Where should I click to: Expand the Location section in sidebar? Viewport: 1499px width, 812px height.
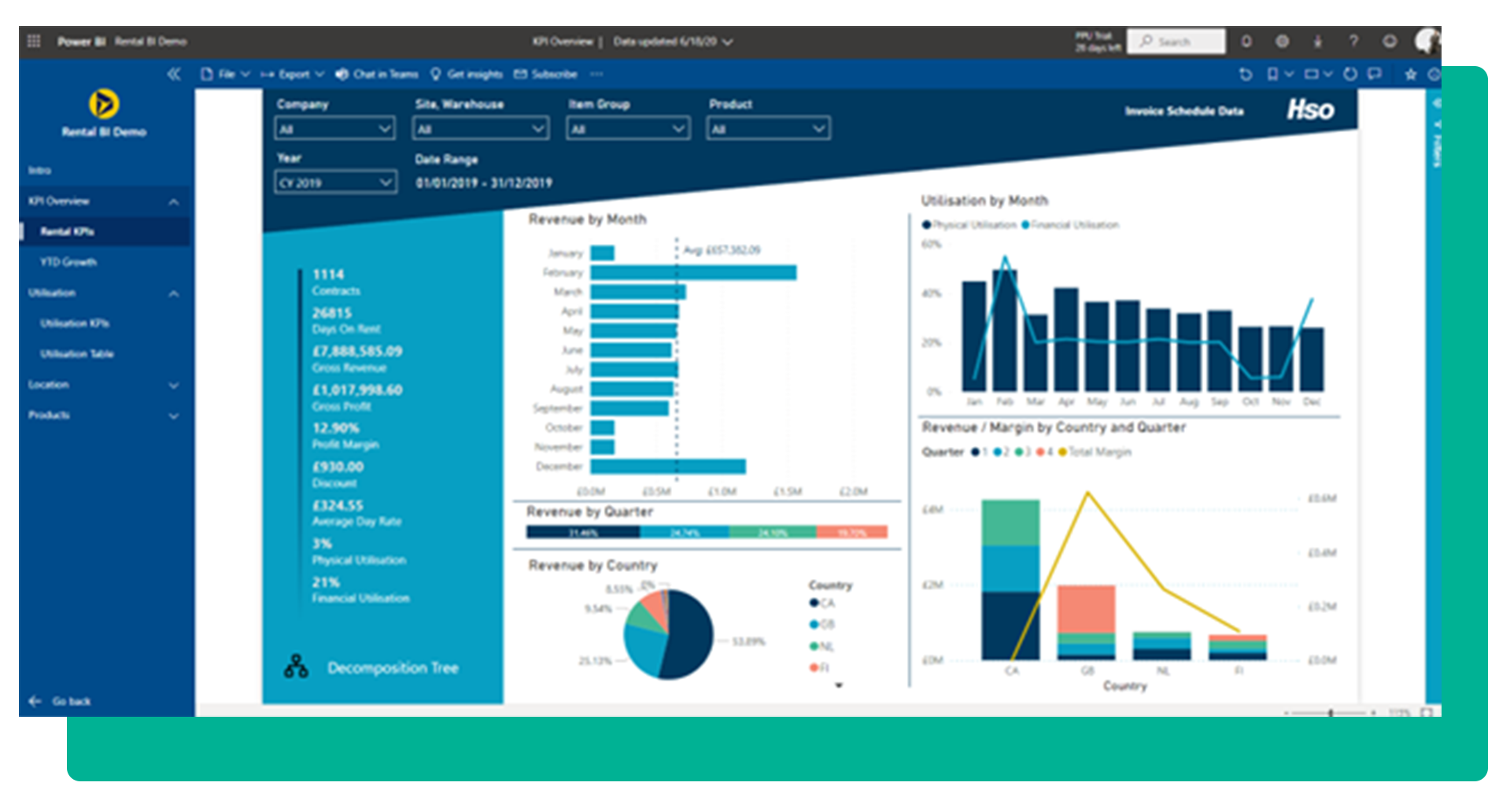(x=104, y=385)
